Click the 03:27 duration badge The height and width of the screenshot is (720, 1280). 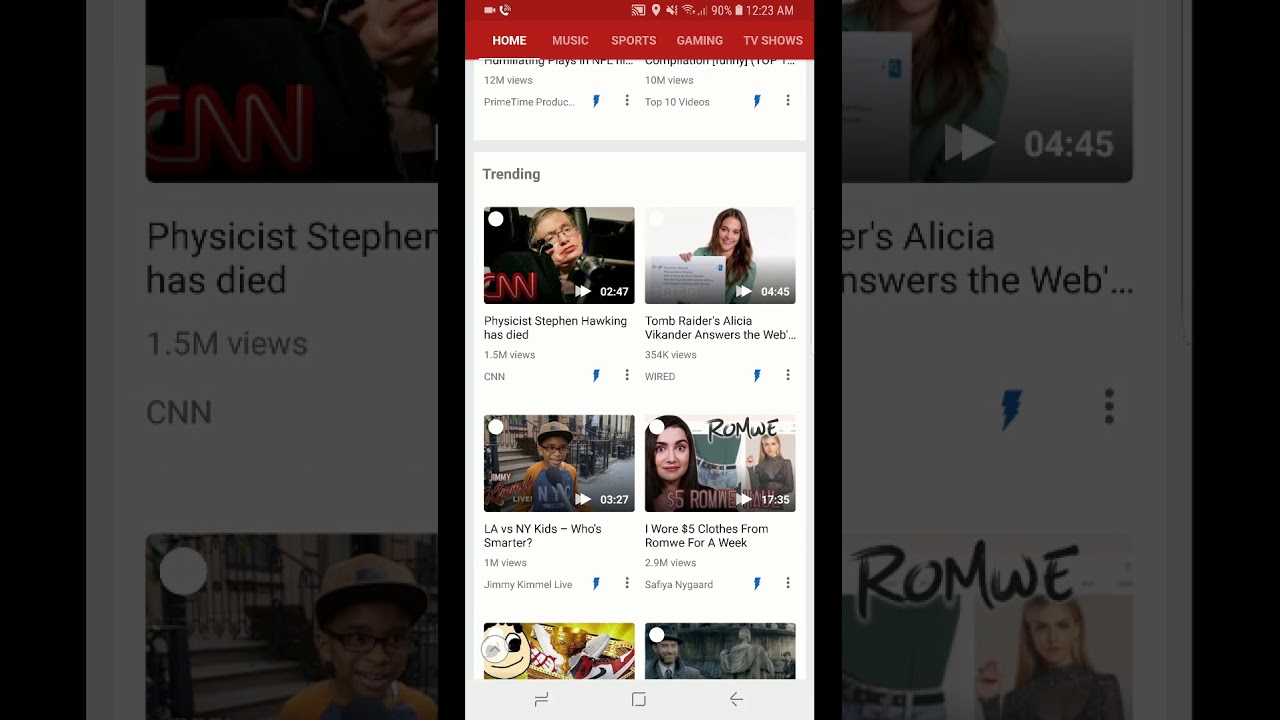(614, 500)
